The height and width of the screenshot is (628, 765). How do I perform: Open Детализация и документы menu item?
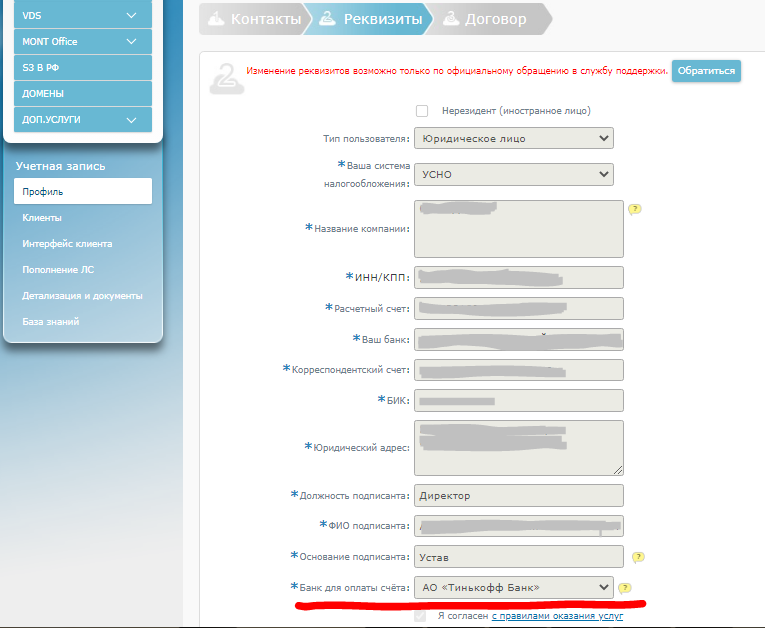[x=82, y=296]
